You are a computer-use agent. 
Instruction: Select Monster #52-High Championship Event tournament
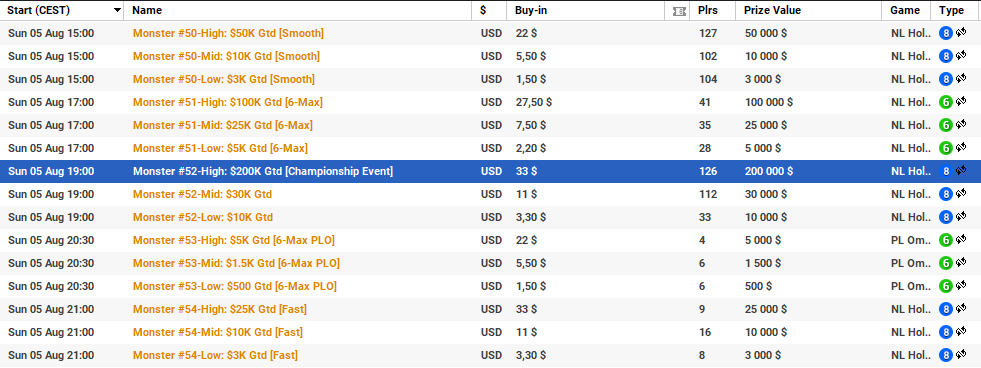point(263,171)
